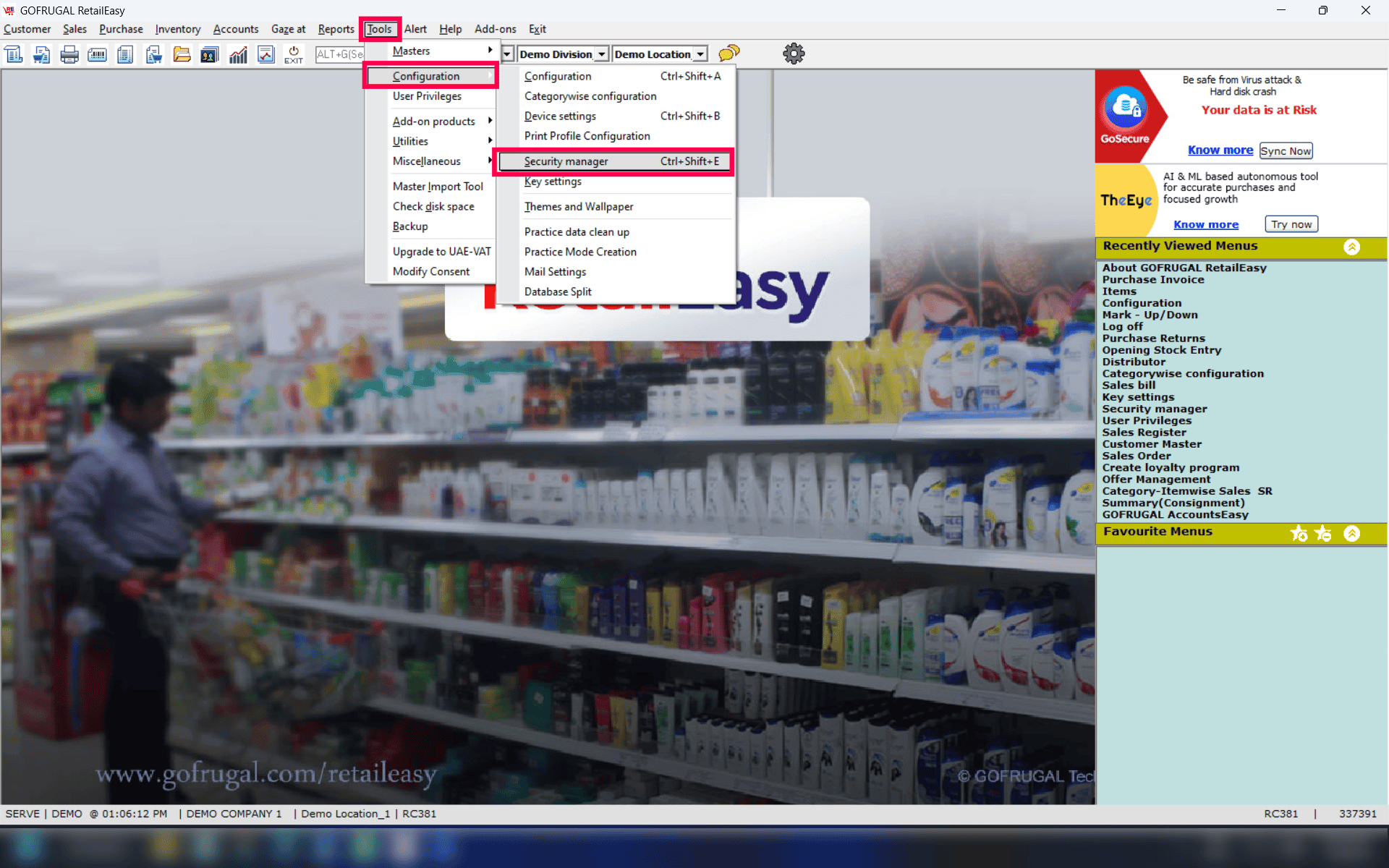This screenshot has height=868, width=1389.
Task: Click the printer icon in toolbar
Action: point(69,54)
